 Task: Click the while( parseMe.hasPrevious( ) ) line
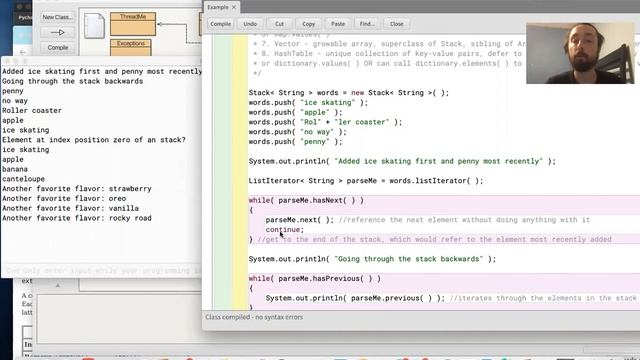tap(315, 279)
